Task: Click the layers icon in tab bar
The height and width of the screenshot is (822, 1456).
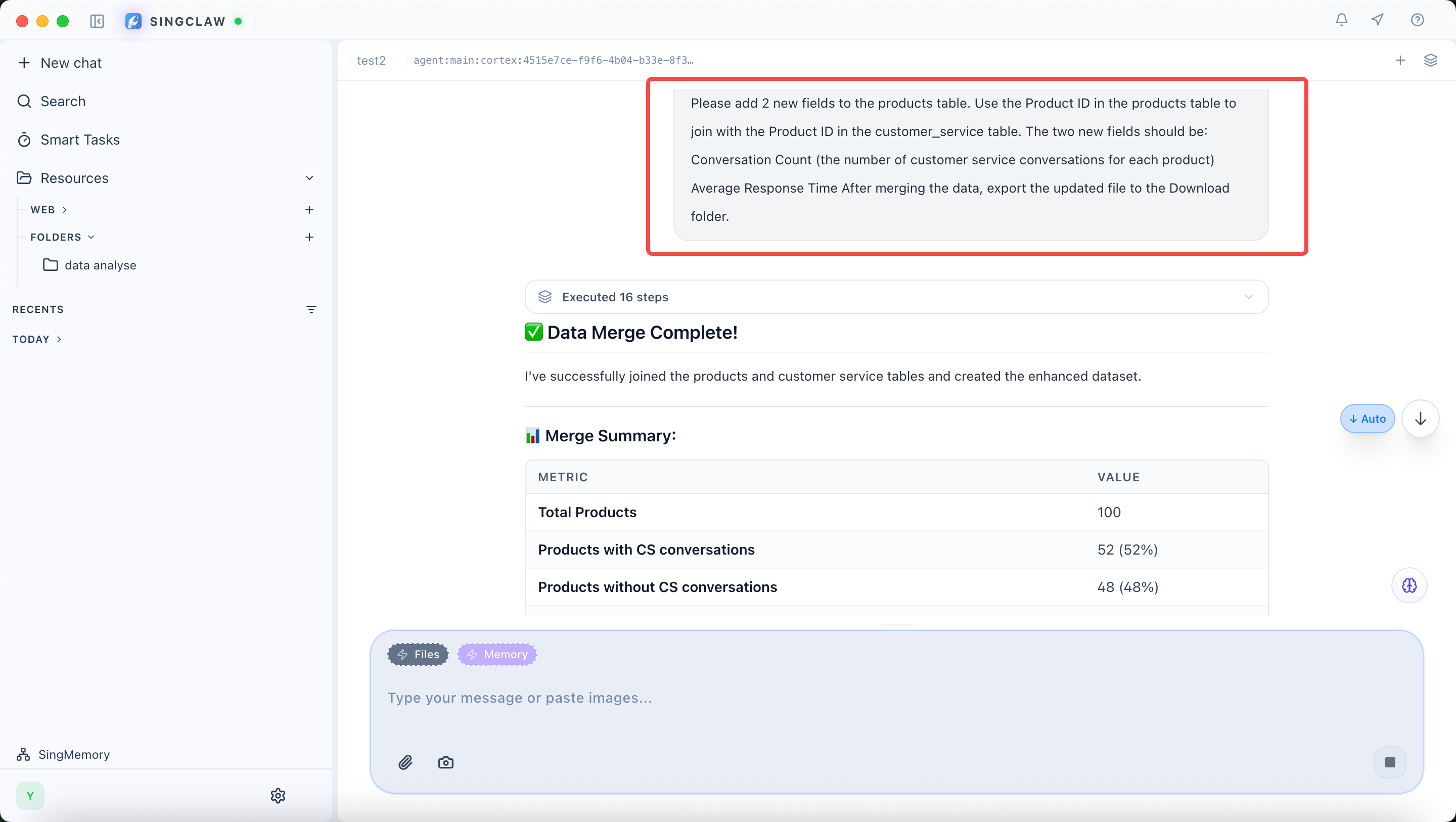Action: 1430,61
